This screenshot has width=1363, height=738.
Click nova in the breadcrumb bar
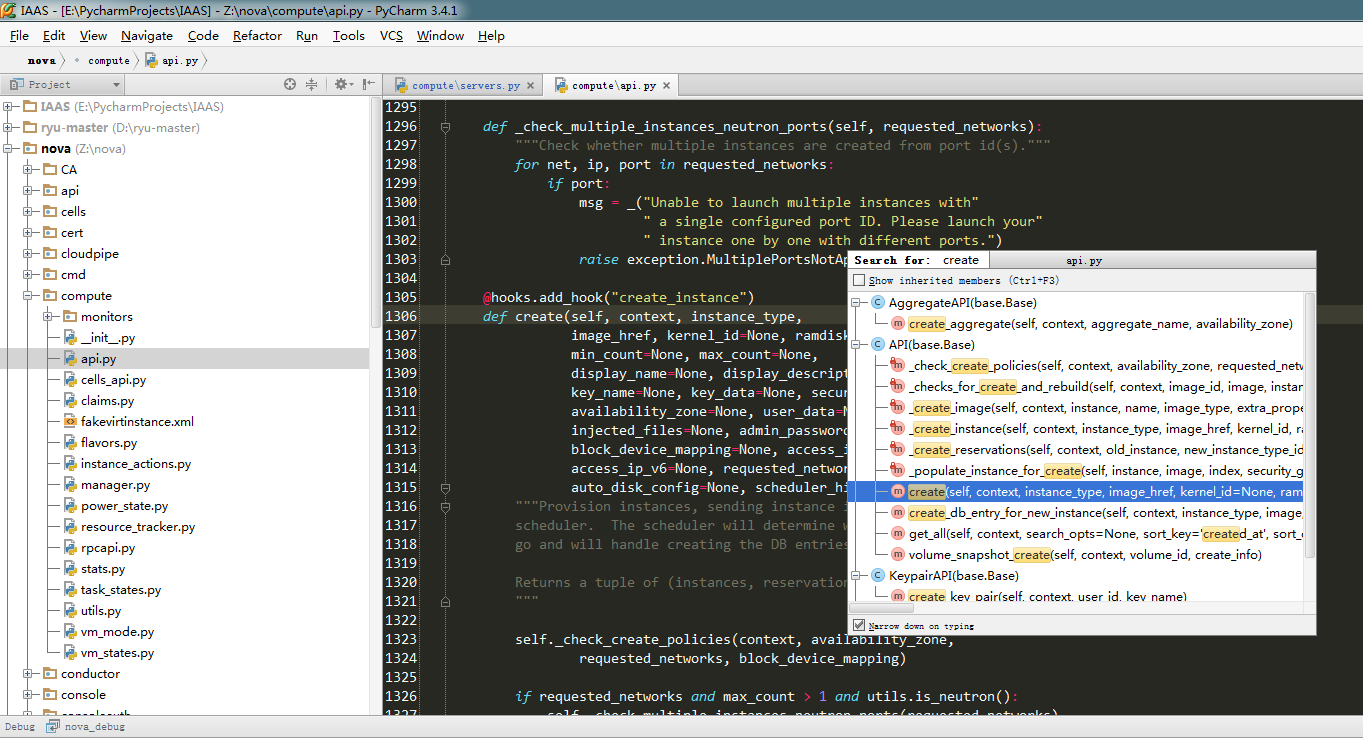(x=41, y=60)
